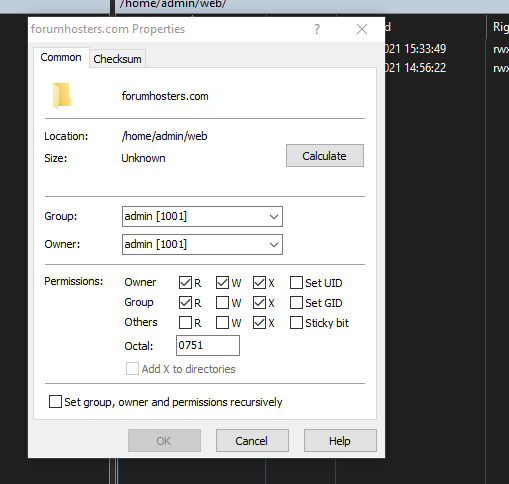Select the Common tab
The image size is (509, 484).
click(61, 57)
